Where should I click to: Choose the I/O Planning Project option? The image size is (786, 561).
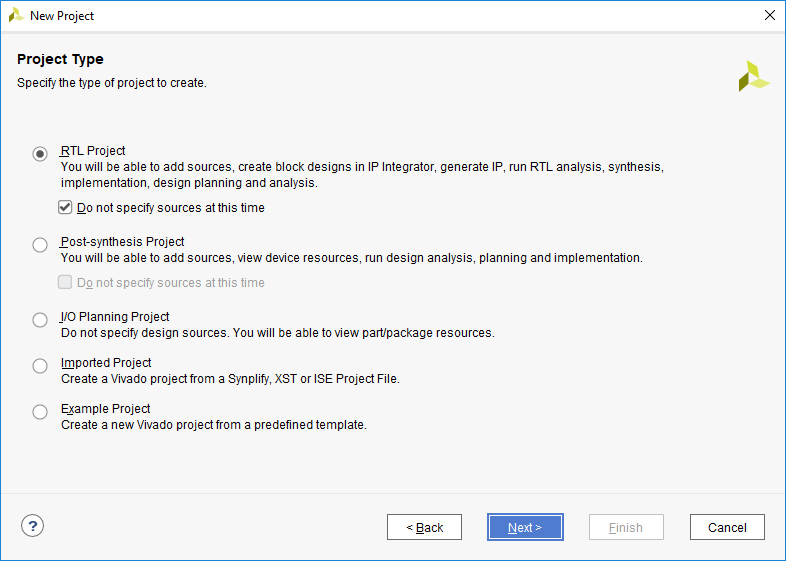[x=40, y=320]
